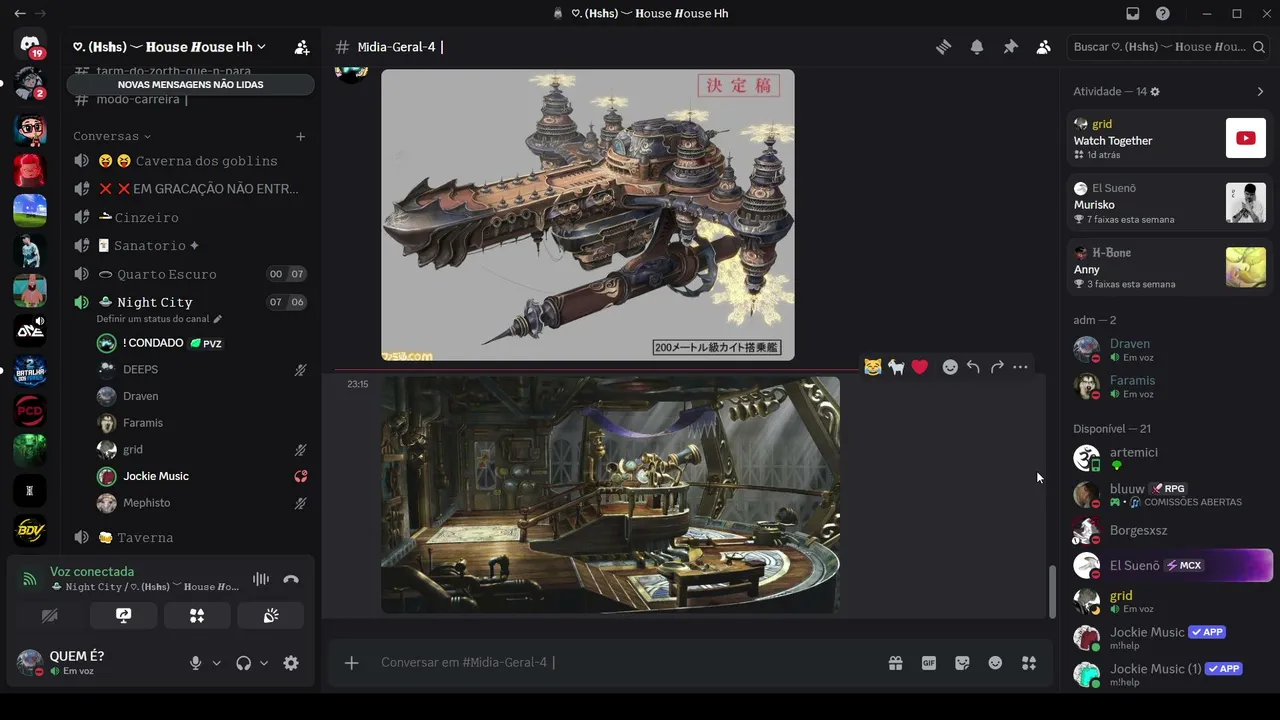
Task: Open bluuw's profile in member list
Action: [x=1169, y=494]
